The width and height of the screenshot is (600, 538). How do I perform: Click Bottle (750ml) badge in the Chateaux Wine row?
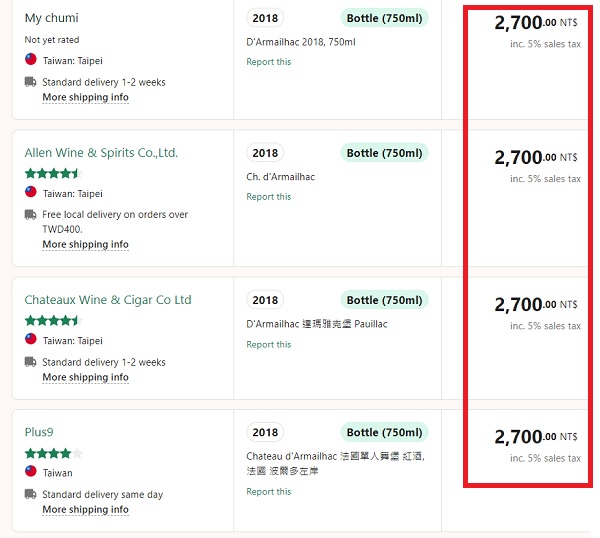[x=385, y=300]
